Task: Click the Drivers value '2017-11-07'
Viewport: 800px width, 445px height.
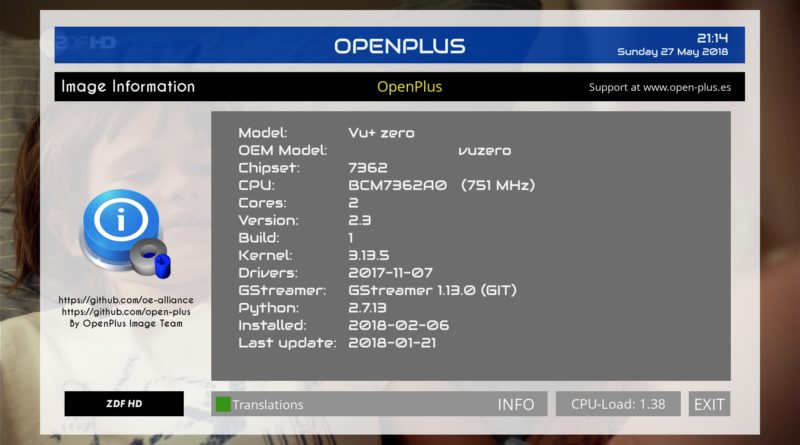Action: click(390, 273)
